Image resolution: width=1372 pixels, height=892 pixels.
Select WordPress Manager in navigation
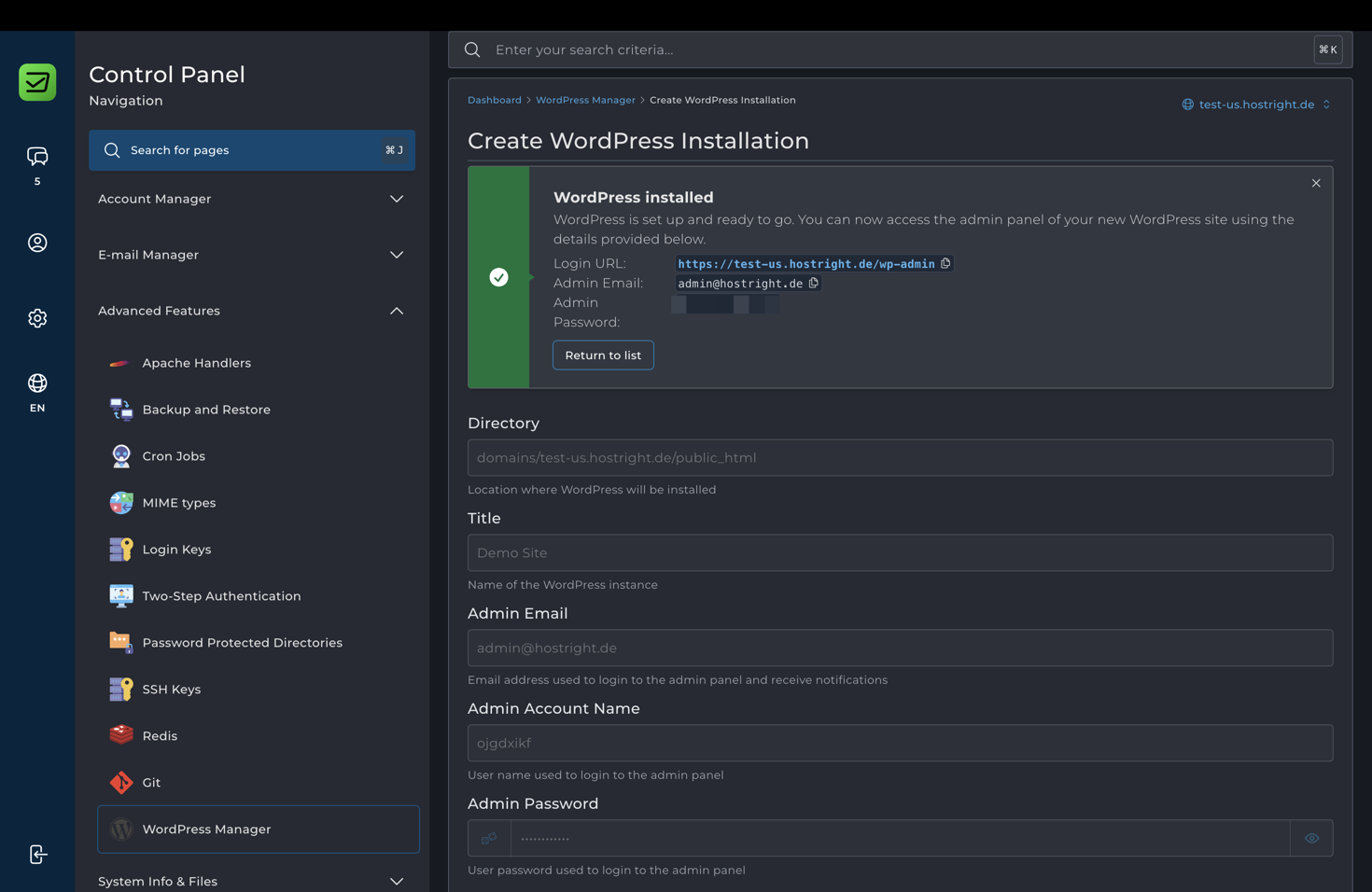pos(258,829)
